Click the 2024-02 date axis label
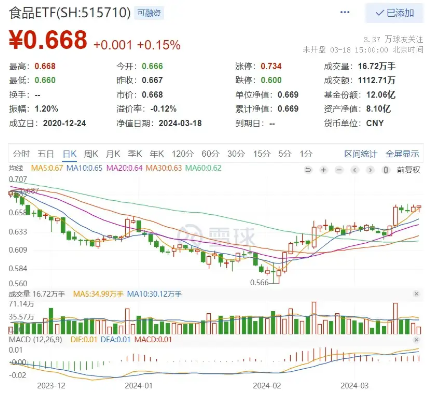The image size is (429, 397). point(267,386)
